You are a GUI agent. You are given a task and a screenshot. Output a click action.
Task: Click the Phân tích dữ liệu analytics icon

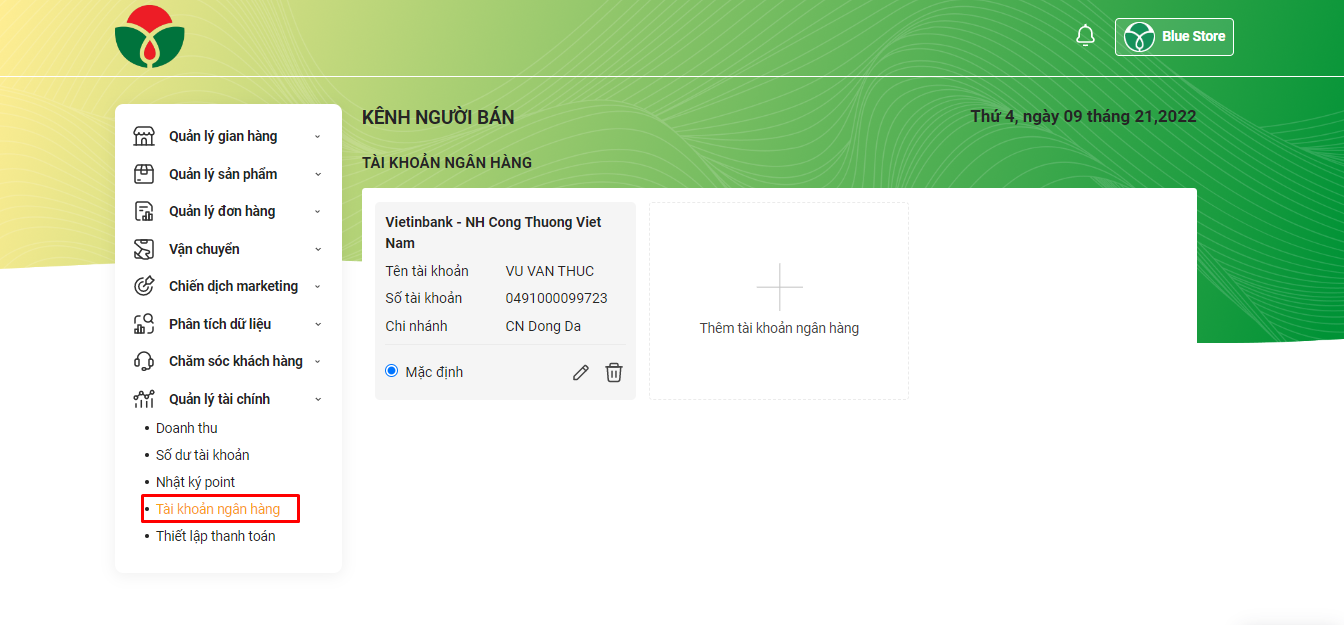point(144,324)
